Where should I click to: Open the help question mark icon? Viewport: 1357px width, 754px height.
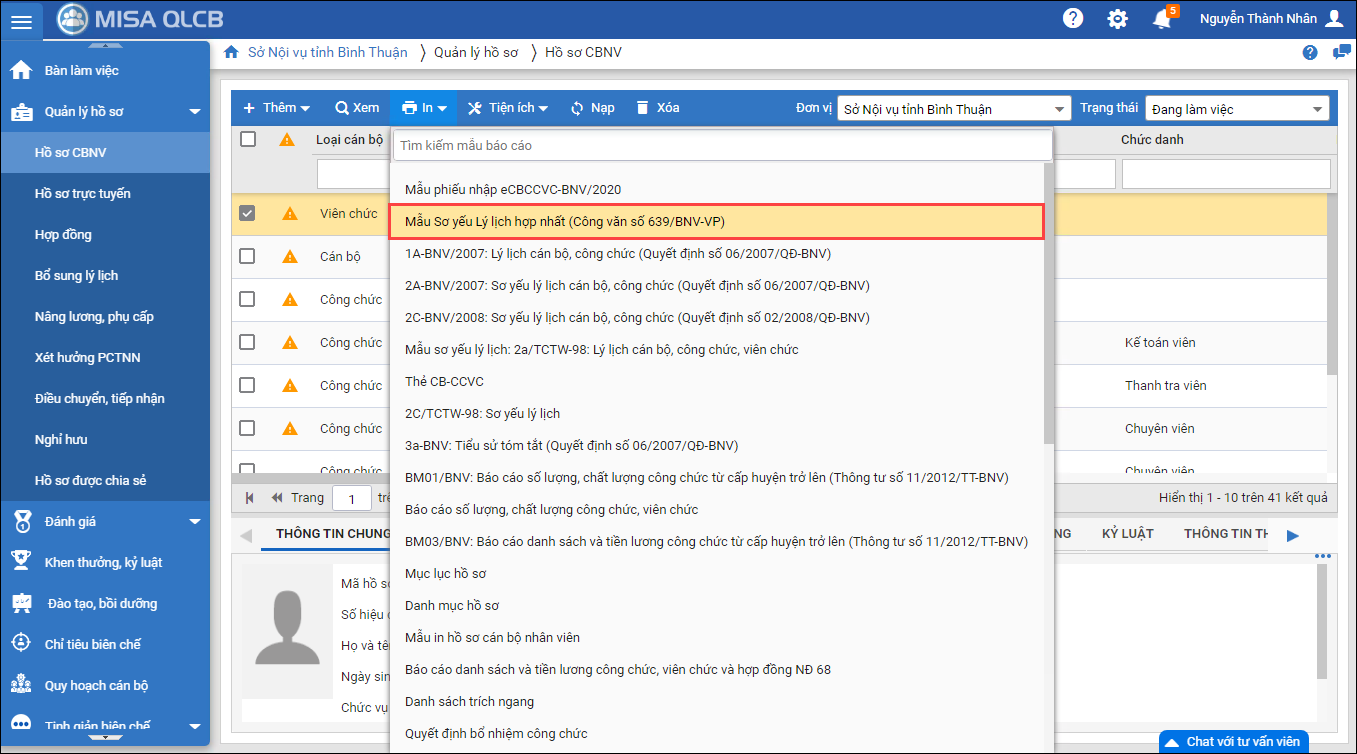(1073, 19)
